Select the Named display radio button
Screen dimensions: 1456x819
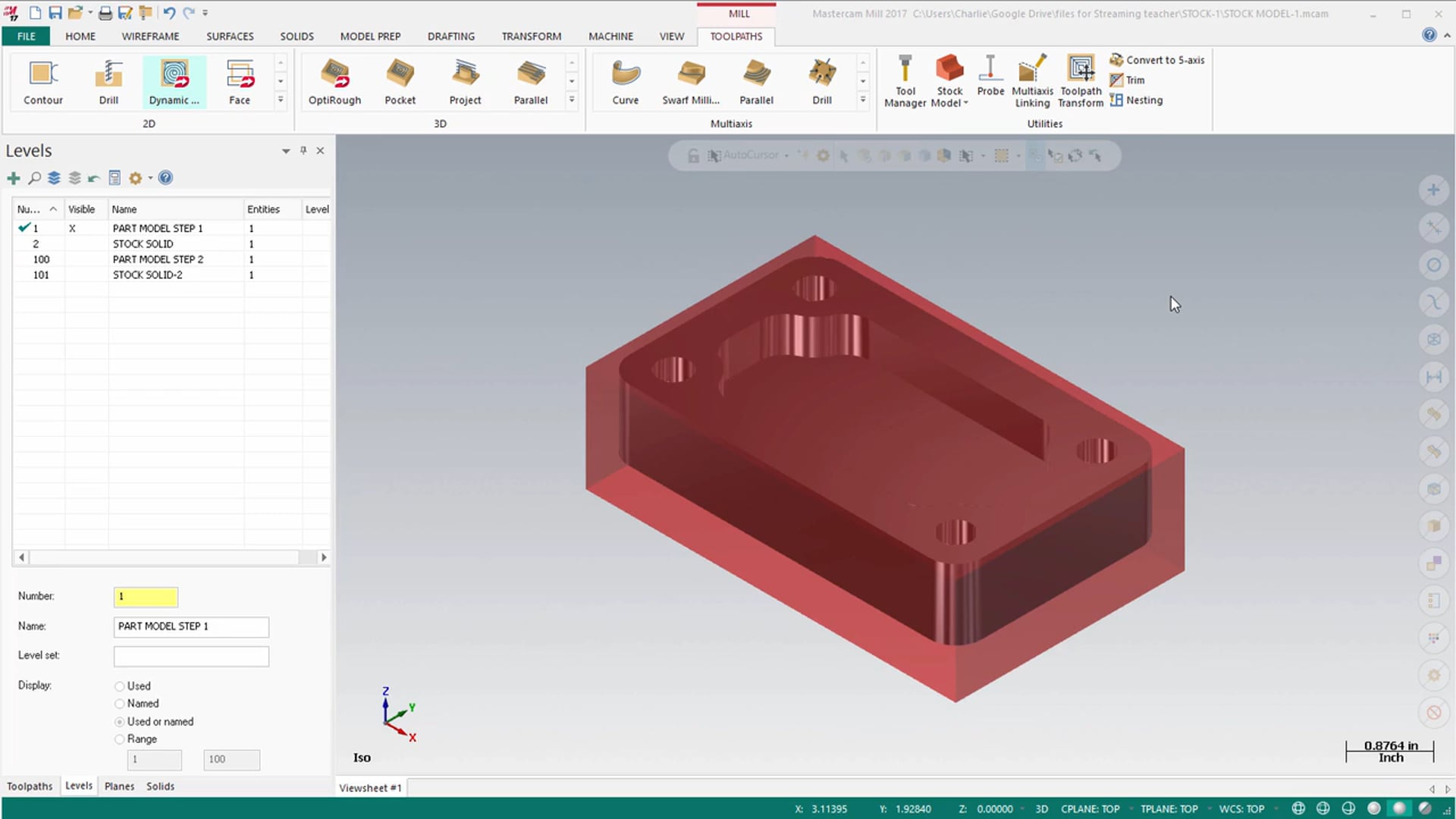pyautogui.click(x=119, y=703)
